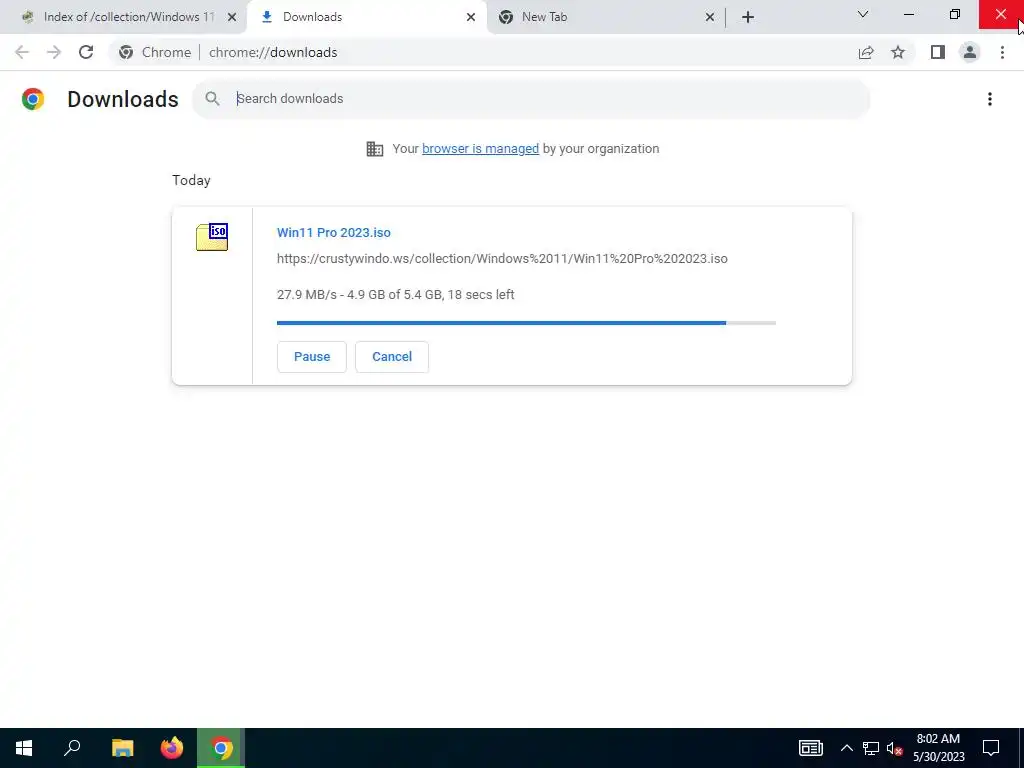Open the 'browser is managed' link
1024x768 pixels.
481,149
